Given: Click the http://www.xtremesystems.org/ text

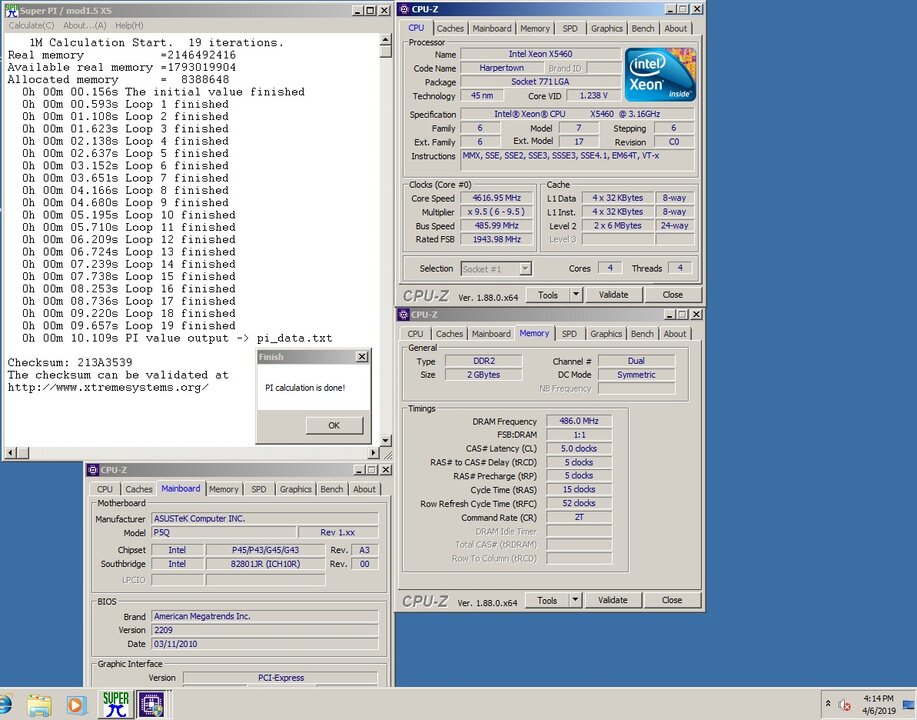Looking at the screenshot, I should click(x=108, y=387).
